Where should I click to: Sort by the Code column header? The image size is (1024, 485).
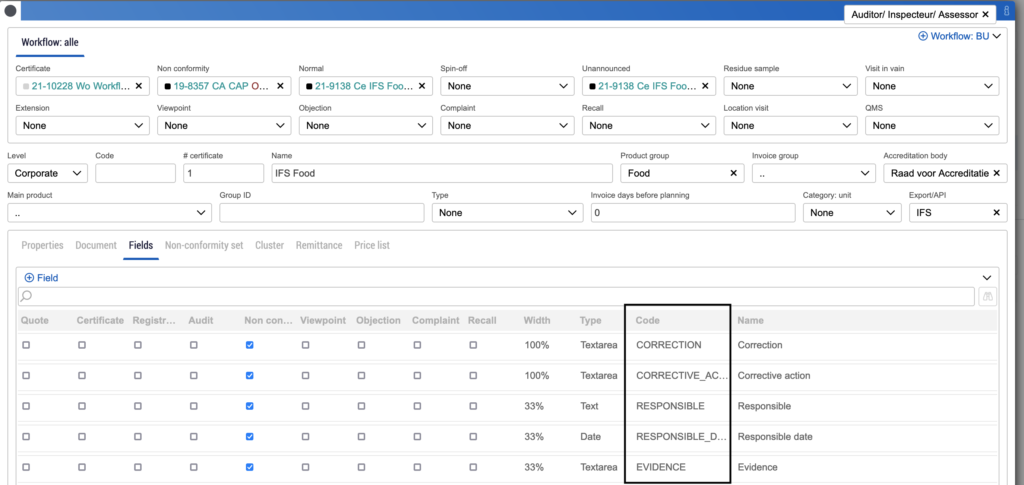(x=648, y=321)
